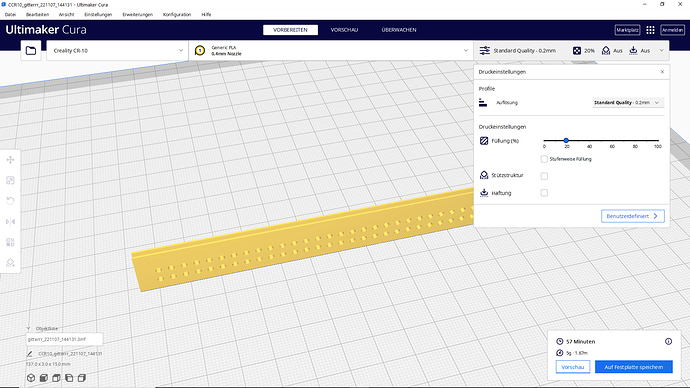Click the Füllung infill icon in panel
Image resolution: width=690 pixels, height=388 pixels.
coord(484,141)
